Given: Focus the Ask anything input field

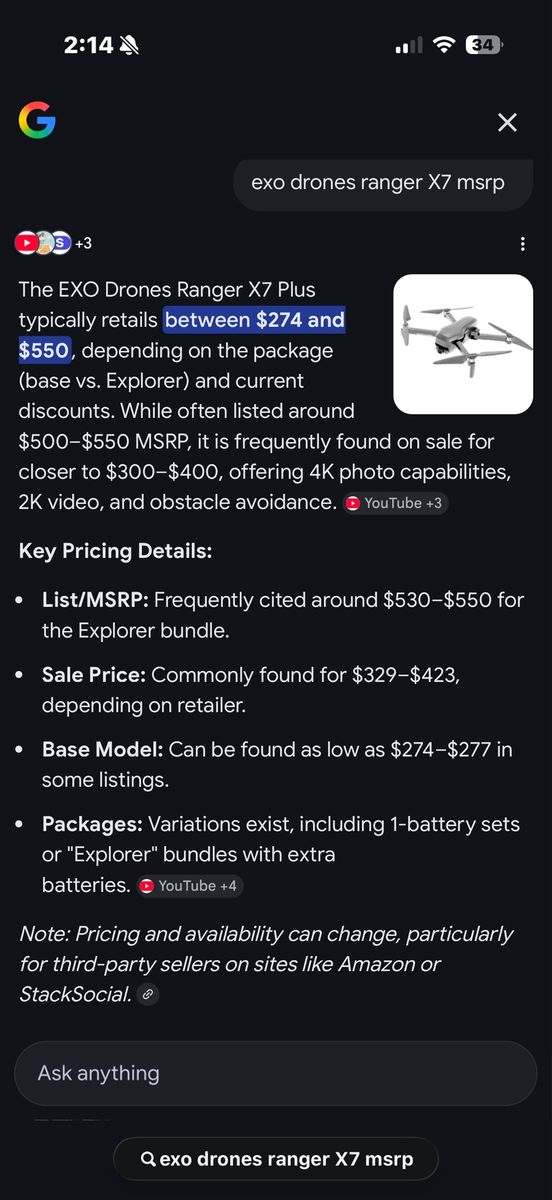Looking at the screenshot, I should pos(276,1073).
